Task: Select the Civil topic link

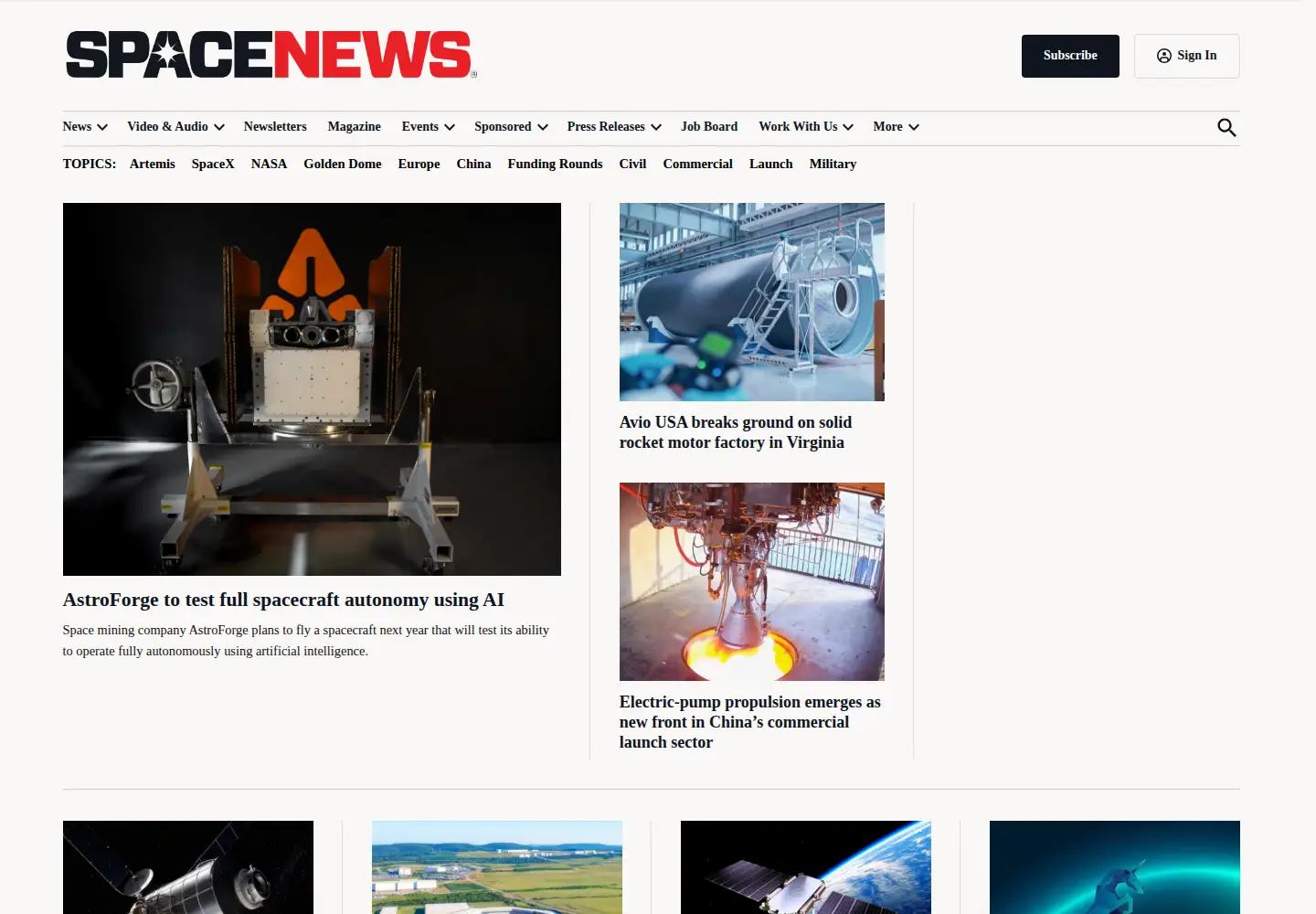Action: click(632, 165)
